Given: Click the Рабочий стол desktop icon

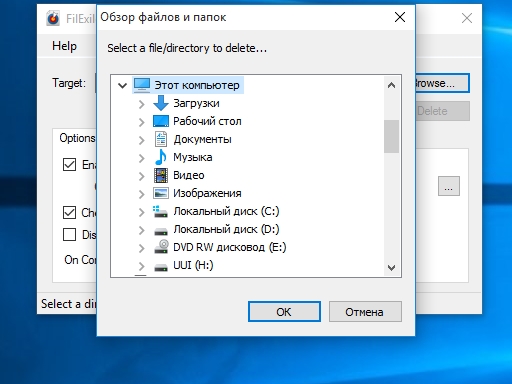Looking at the screenshot, I should point(161,121).
